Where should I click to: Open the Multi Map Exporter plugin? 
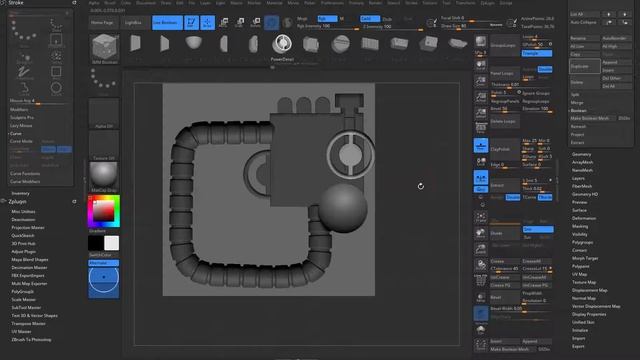(x=29, y=284)
